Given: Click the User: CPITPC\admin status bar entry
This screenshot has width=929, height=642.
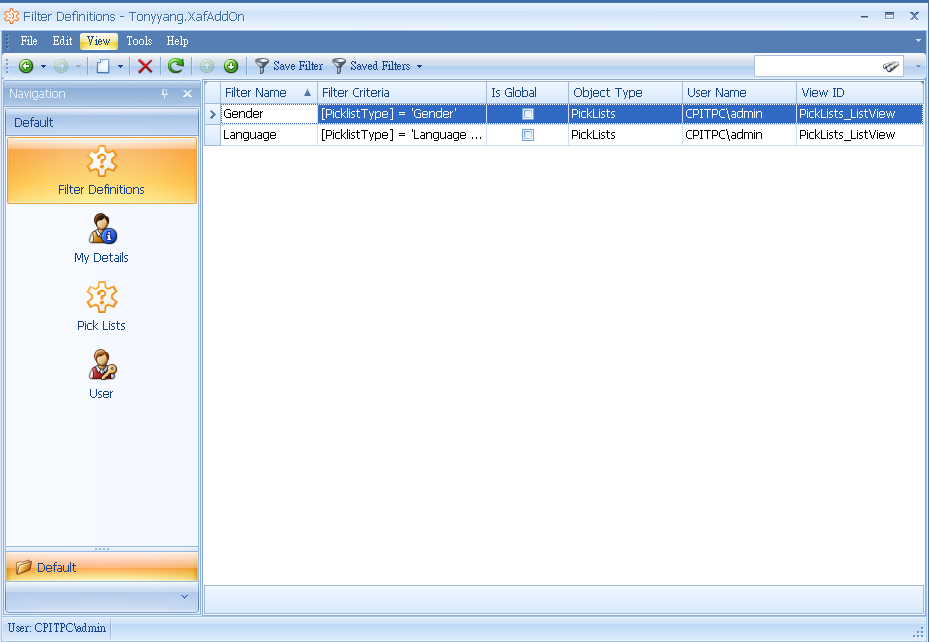Looking at the screenshot, I should [x=57, y=628].
